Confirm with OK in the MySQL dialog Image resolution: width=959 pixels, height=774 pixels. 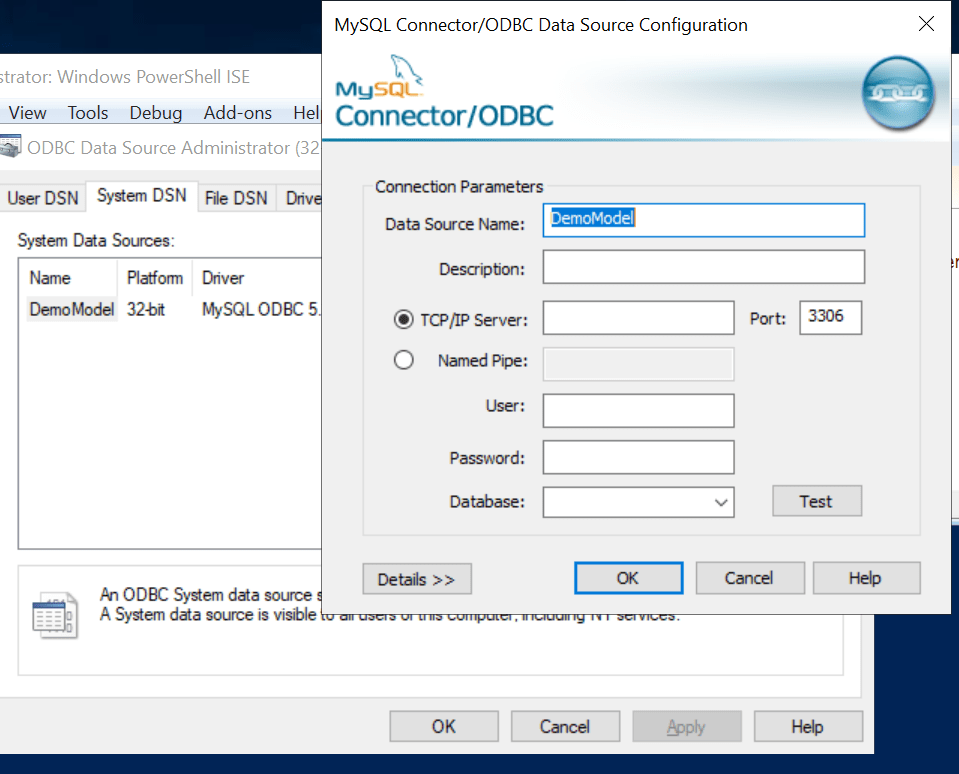click(x=628, y=577)
